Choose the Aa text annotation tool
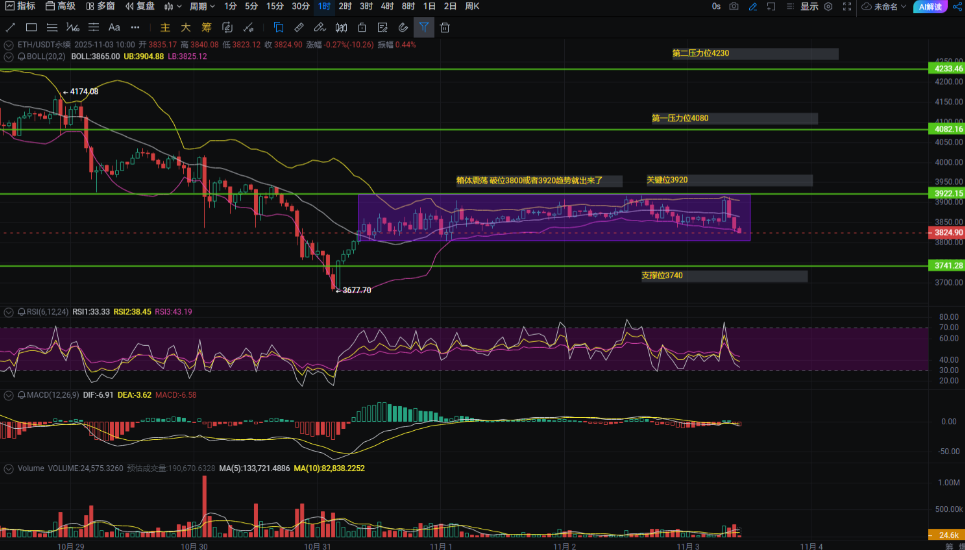Screen dimensions: 965x550 113,27
